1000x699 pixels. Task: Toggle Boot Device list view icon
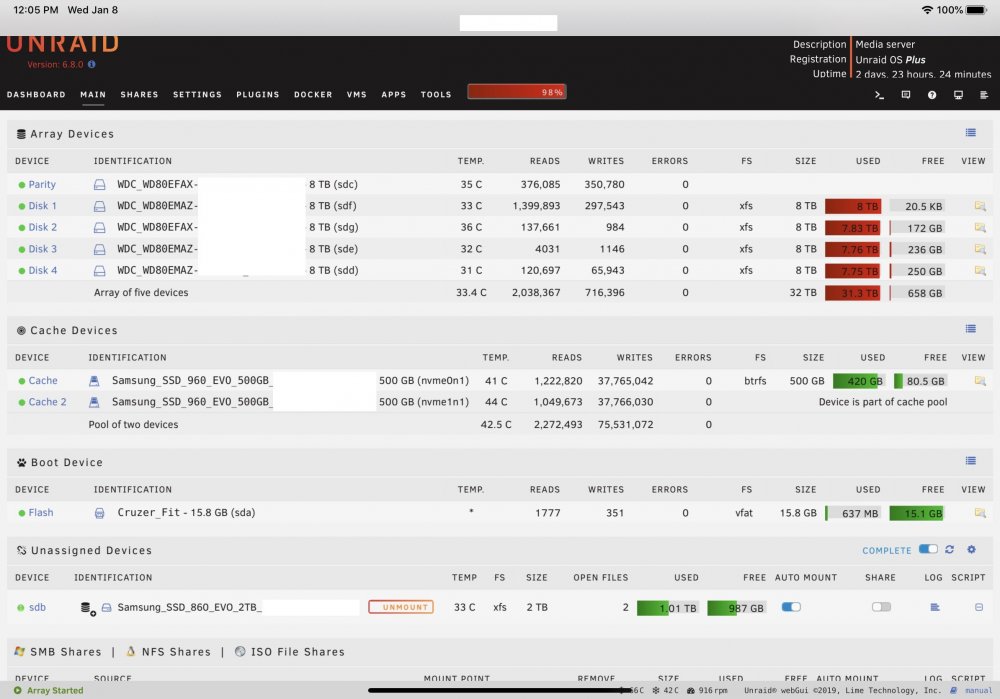tap(971, 461)
